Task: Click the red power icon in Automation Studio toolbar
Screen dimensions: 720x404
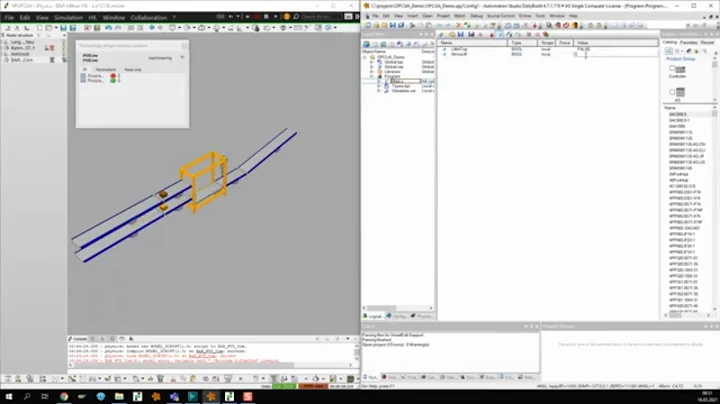Action: pos(566,26)
